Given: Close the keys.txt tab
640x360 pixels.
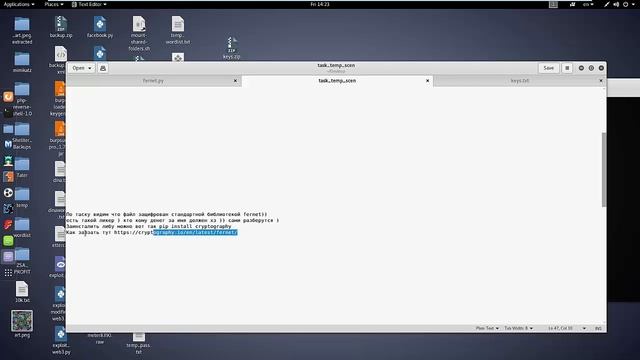Looking at the screenshot, I should point(601,81).
